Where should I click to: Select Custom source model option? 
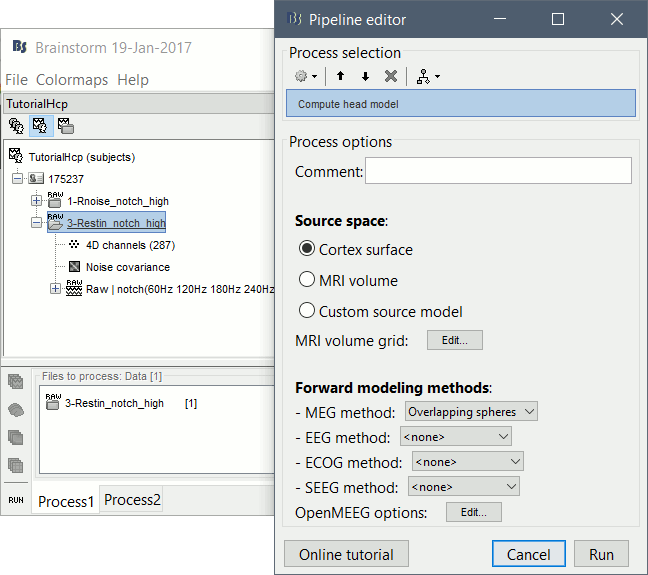[307, 311]
